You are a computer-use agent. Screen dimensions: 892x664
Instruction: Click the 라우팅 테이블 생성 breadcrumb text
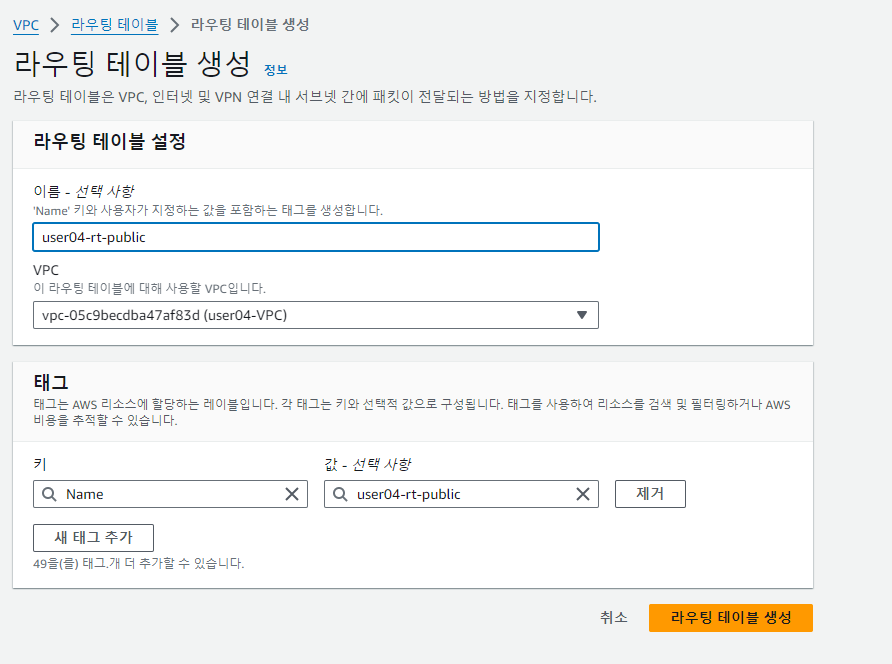pos(250,24)
